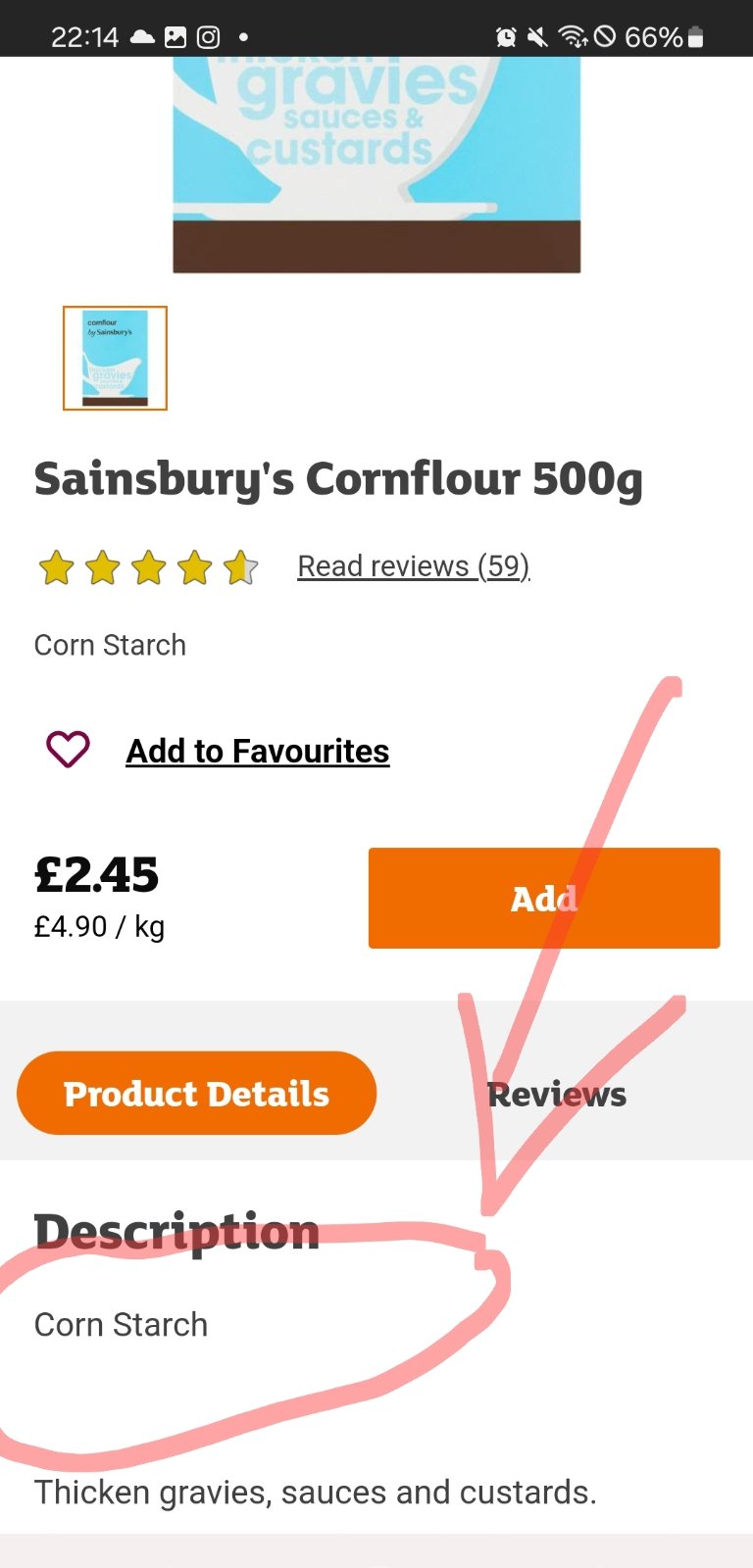Open Read reviews (59) link
Image resolution: width=753 pixels, height=1568 pixels.
[413, 566]
